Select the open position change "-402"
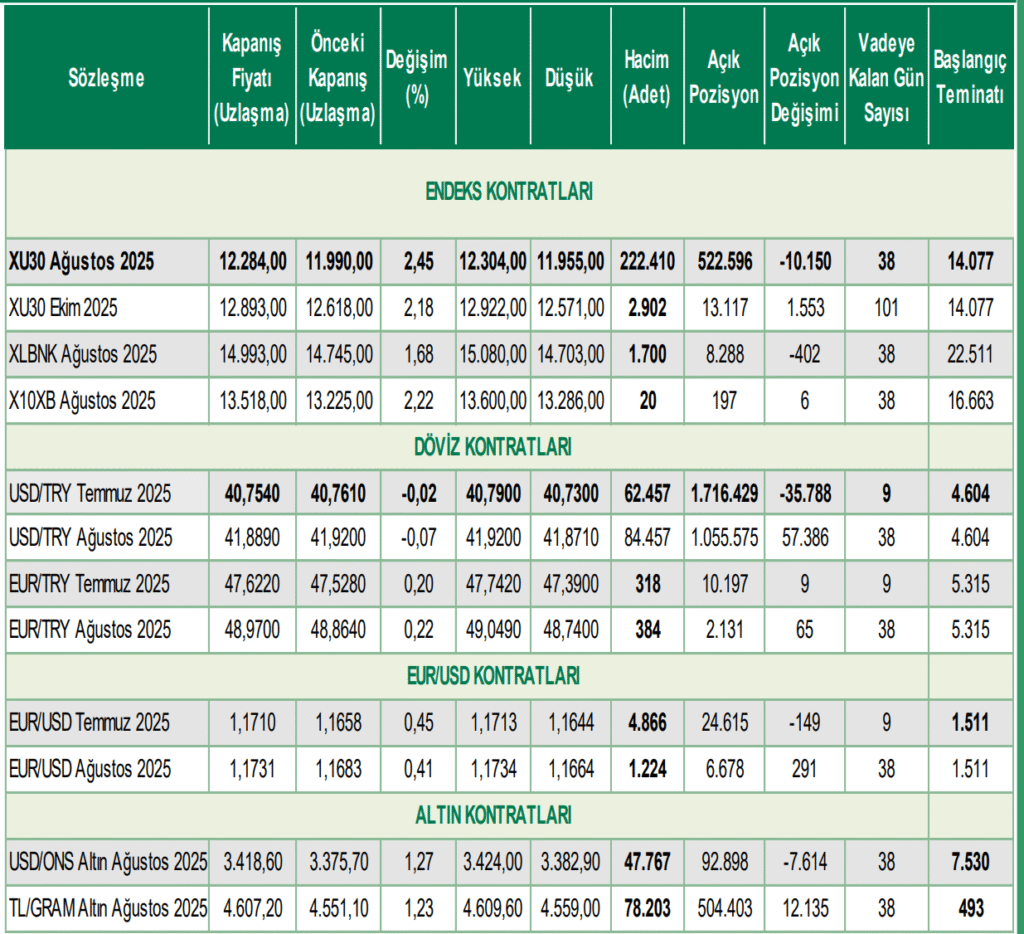The height and width of the screenshot is (934, 1024). tap(805, 355)
